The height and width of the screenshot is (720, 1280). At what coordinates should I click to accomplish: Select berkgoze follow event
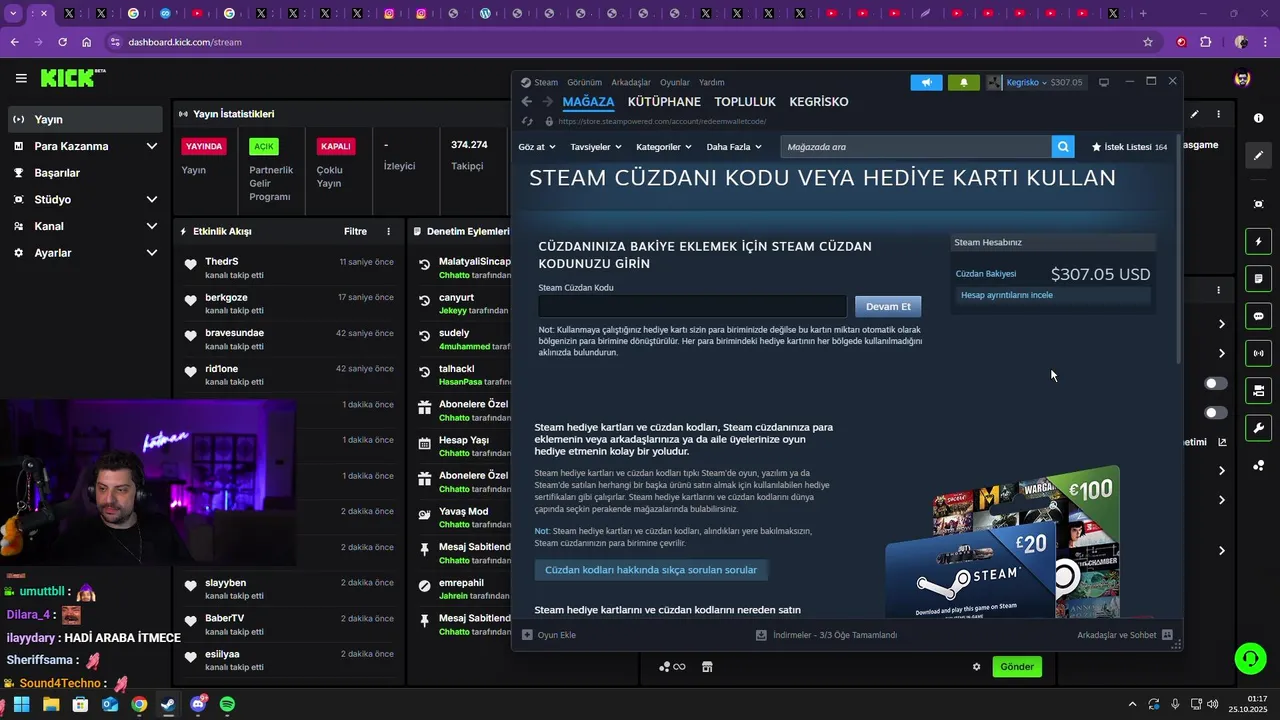[289, 304]
